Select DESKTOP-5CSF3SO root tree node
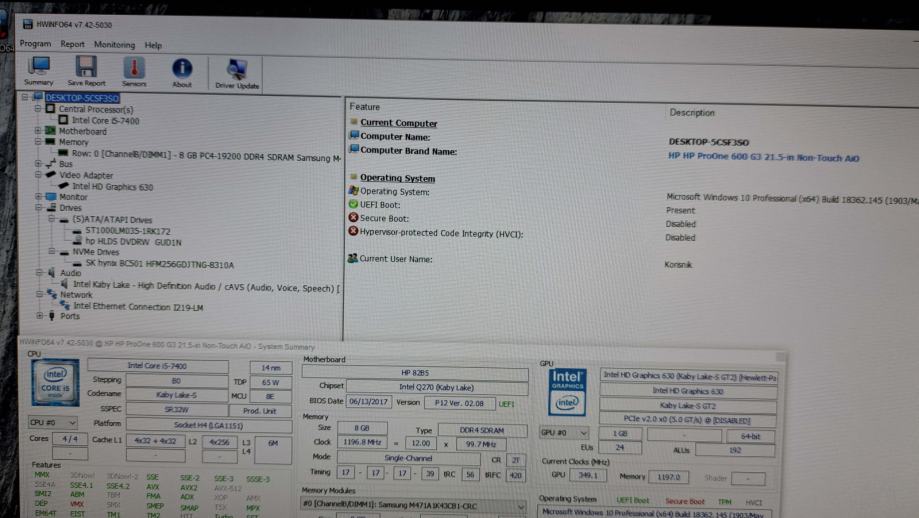919x518 pixels. [82, 98]
